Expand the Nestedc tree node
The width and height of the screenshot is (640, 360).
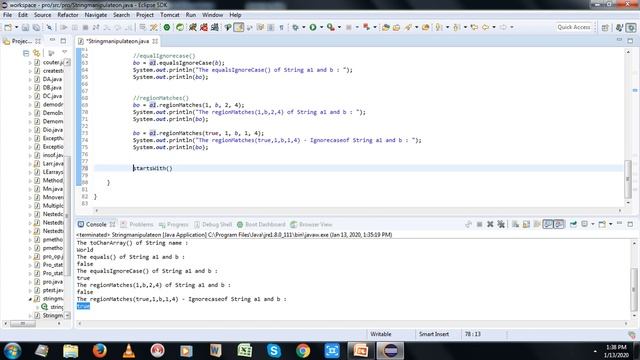[30, 214]
